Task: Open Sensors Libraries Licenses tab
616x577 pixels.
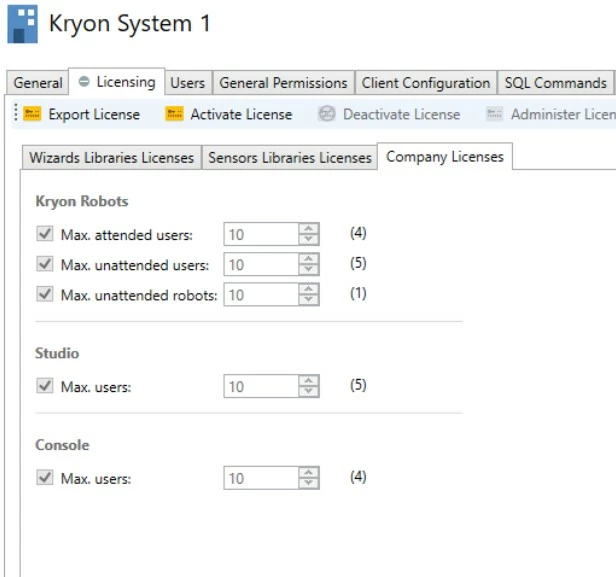Action: pyautogui.click(x=290, y=158)
